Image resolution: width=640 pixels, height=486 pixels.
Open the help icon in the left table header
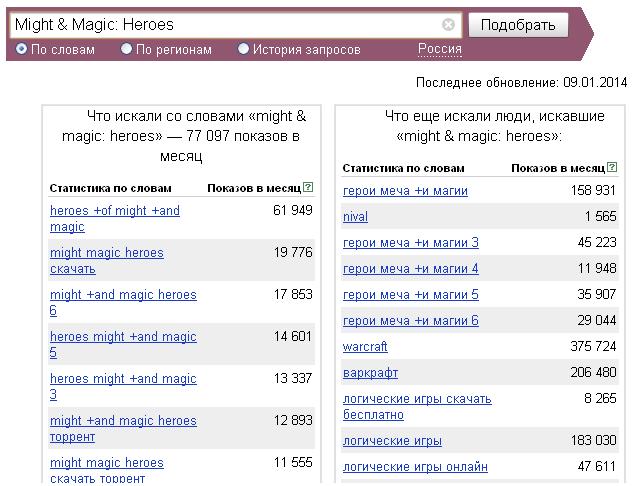tap(308, 187)
